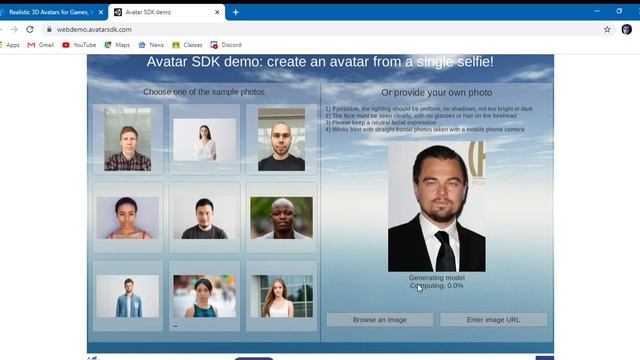Click the Browse an image button
Screen dimensions: 640x360
pyautogui.click(x=380, y=320)
